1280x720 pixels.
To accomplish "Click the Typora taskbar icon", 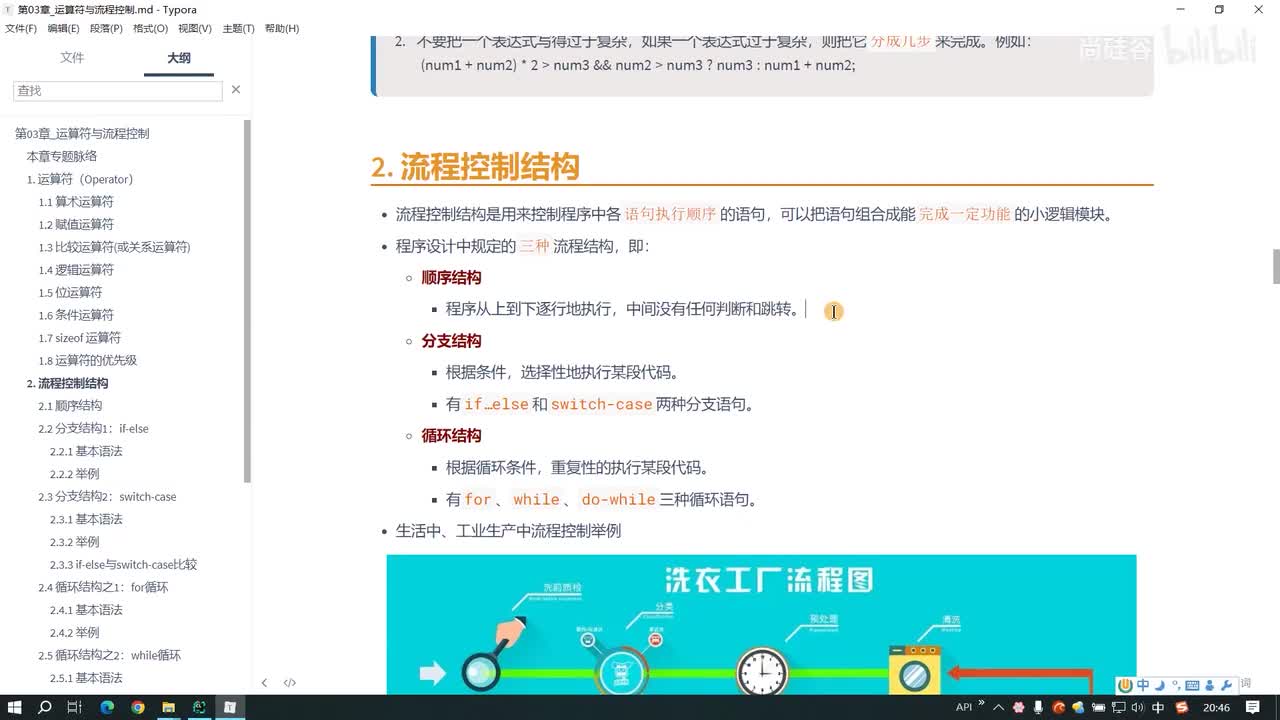I will pos(230,707).
